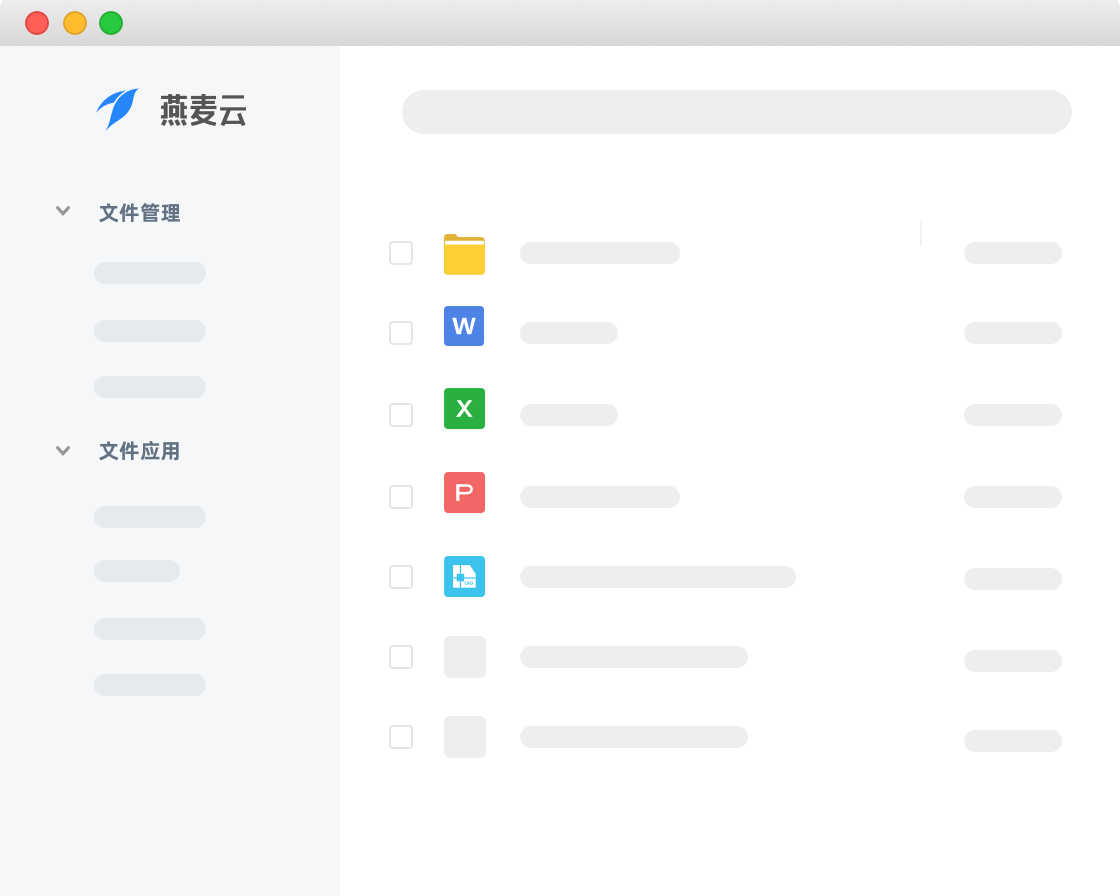Select the last file's gray placeholder icon
The width and height of the screenshot is (1120, 896).
(464, 737)
